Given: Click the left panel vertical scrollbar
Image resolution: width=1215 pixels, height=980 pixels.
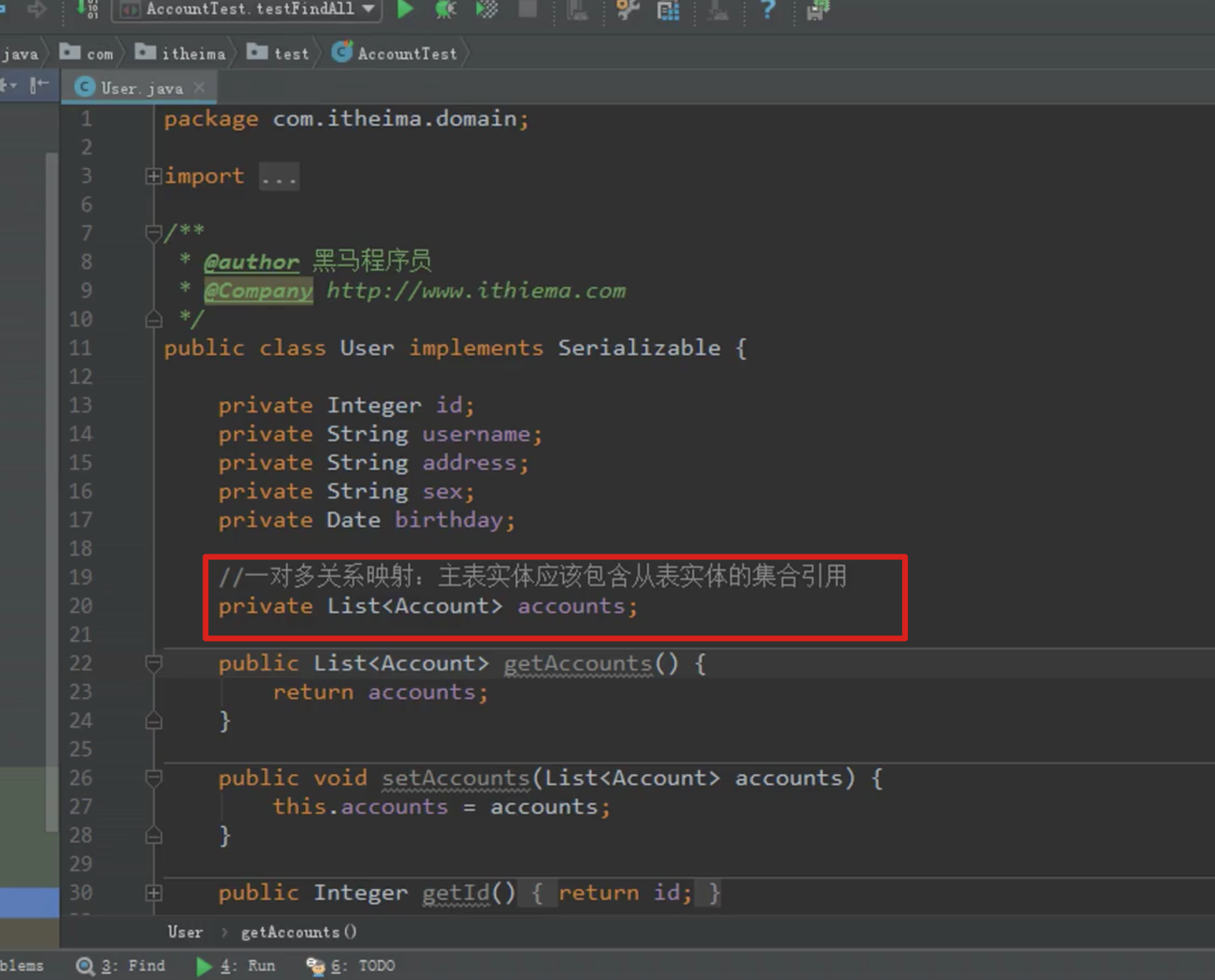Looking at the screenshot, I should click(52, 492).
